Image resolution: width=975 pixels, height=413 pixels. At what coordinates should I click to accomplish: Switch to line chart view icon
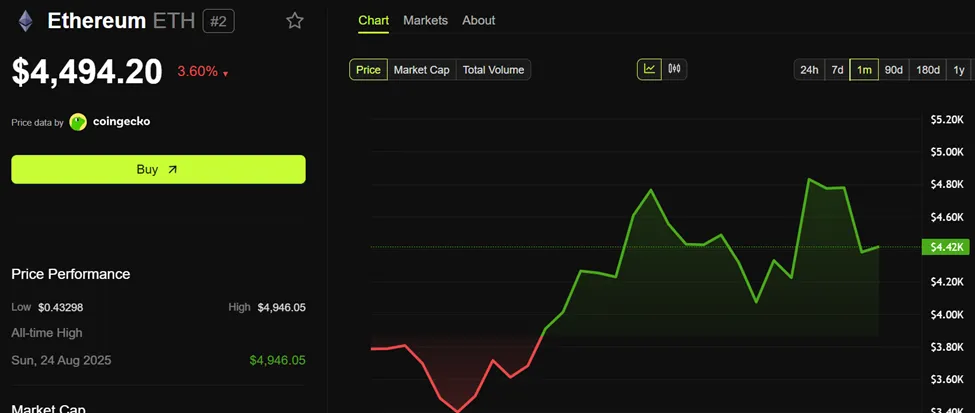point(649,69)
